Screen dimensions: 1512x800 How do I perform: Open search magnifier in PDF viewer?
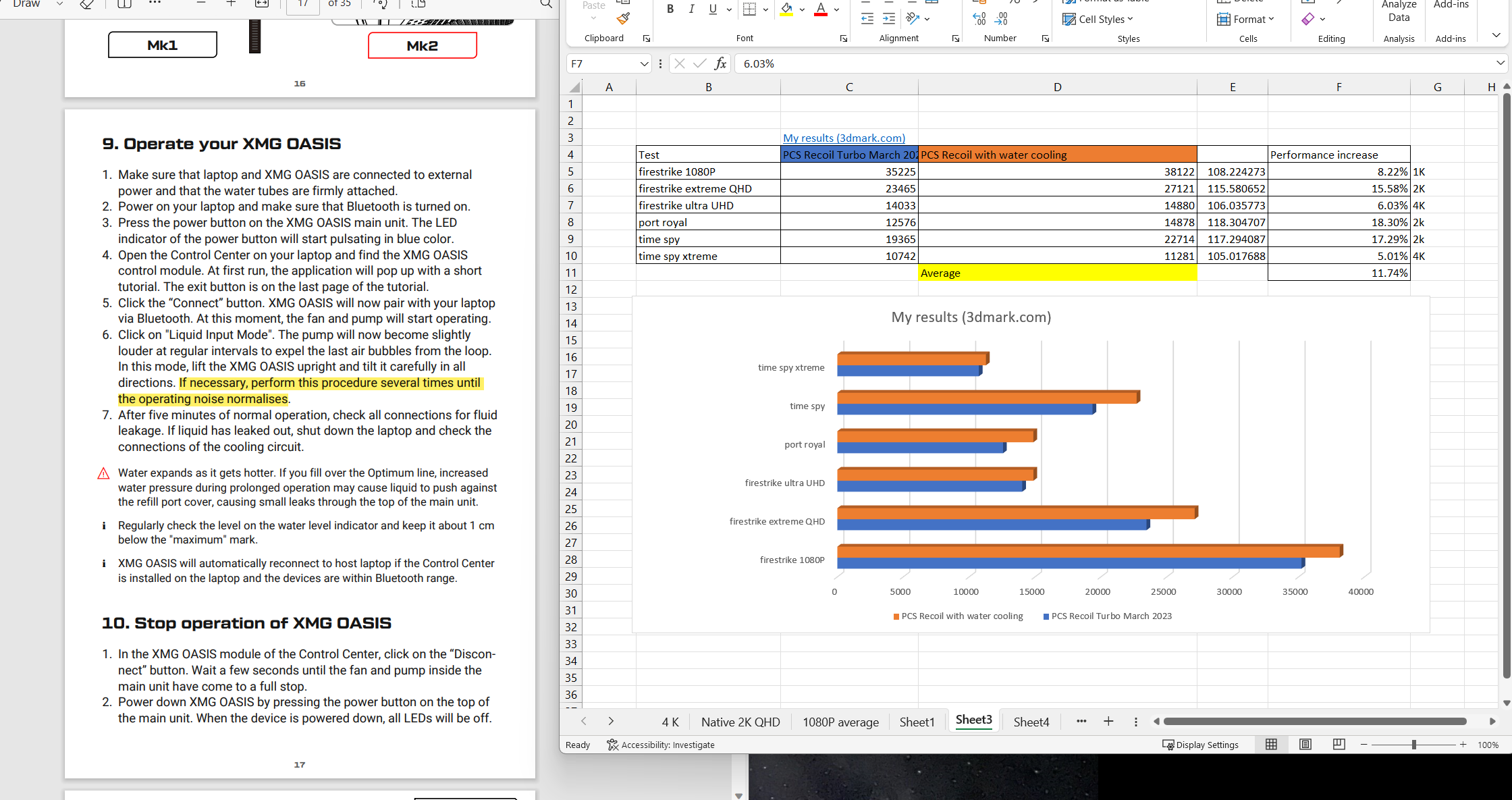point(545,4)
